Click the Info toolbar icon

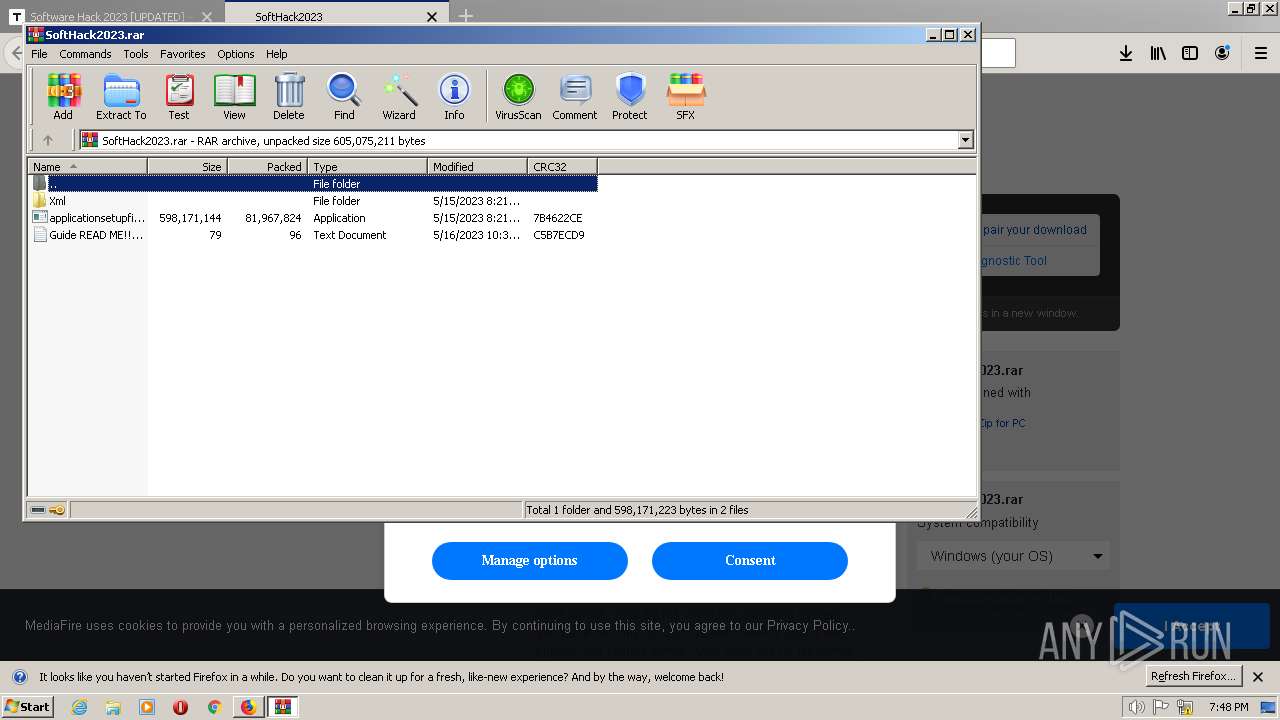point(454,97)
